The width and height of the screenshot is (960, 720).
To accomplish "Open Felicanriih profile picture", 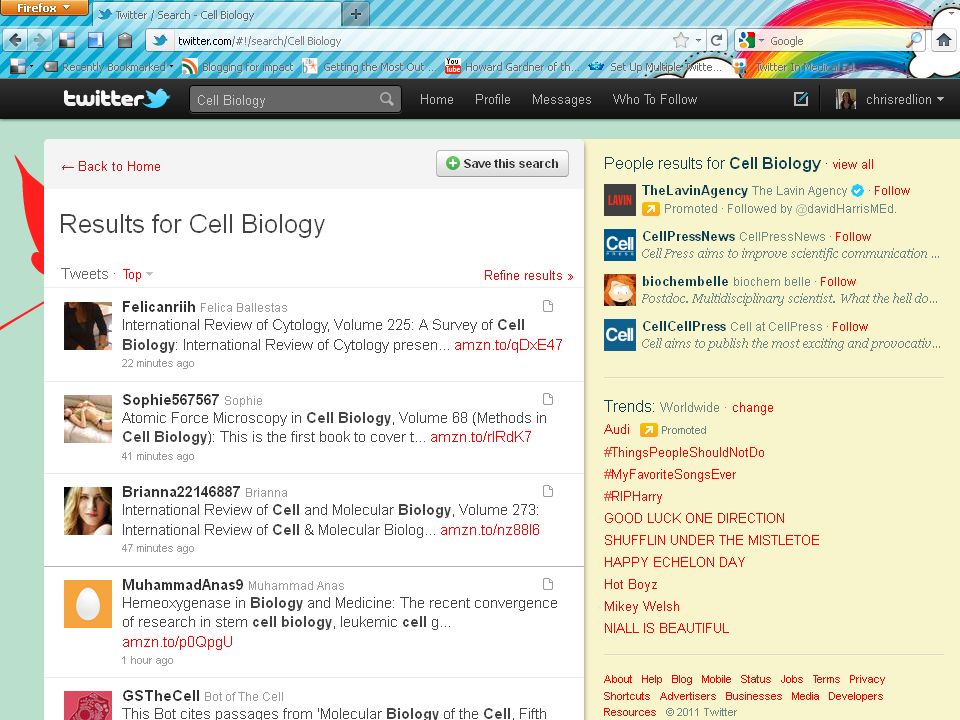I will (88, 326).
